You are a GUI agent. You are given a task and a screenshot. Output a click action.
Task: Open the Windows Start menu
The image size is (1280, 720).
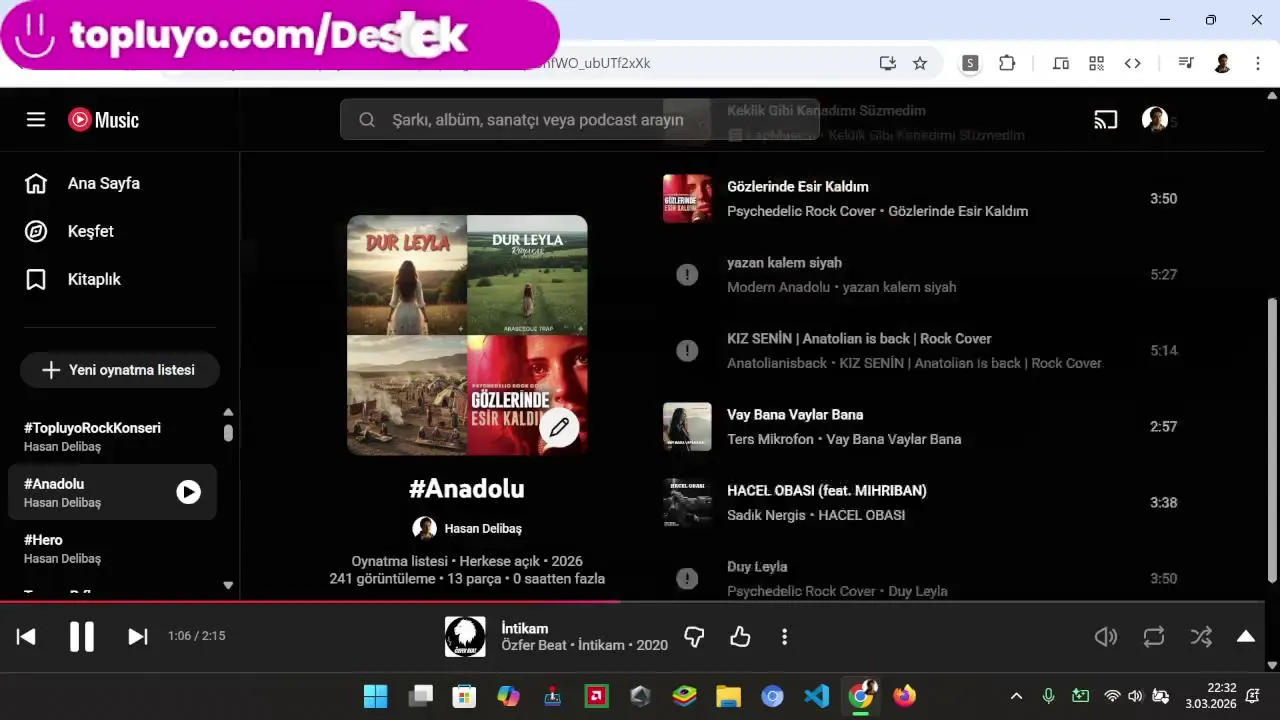[376, 696]
